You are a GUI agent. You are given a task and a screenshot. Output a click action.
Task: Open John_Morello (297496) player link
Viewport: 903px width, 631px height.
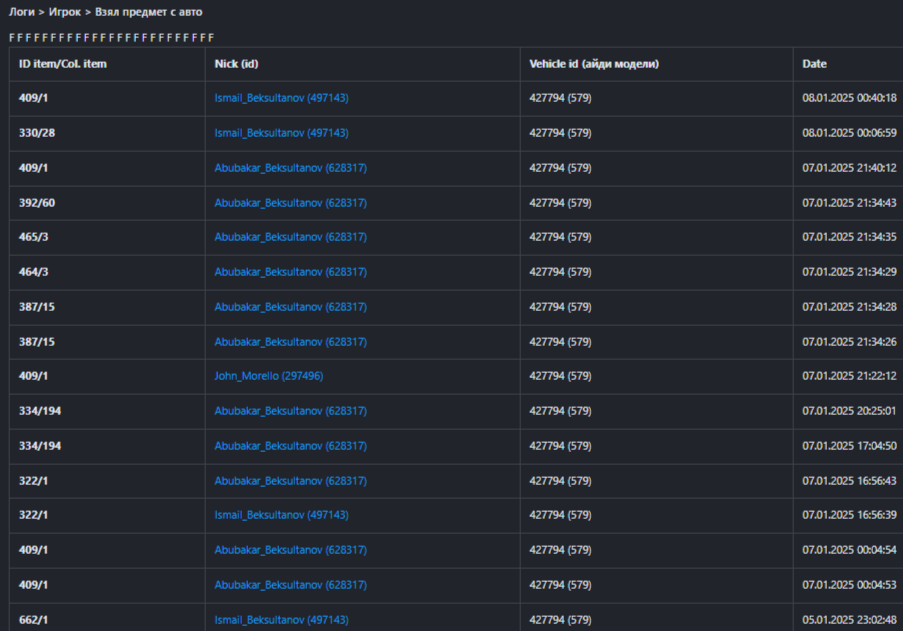pos(269,376)
